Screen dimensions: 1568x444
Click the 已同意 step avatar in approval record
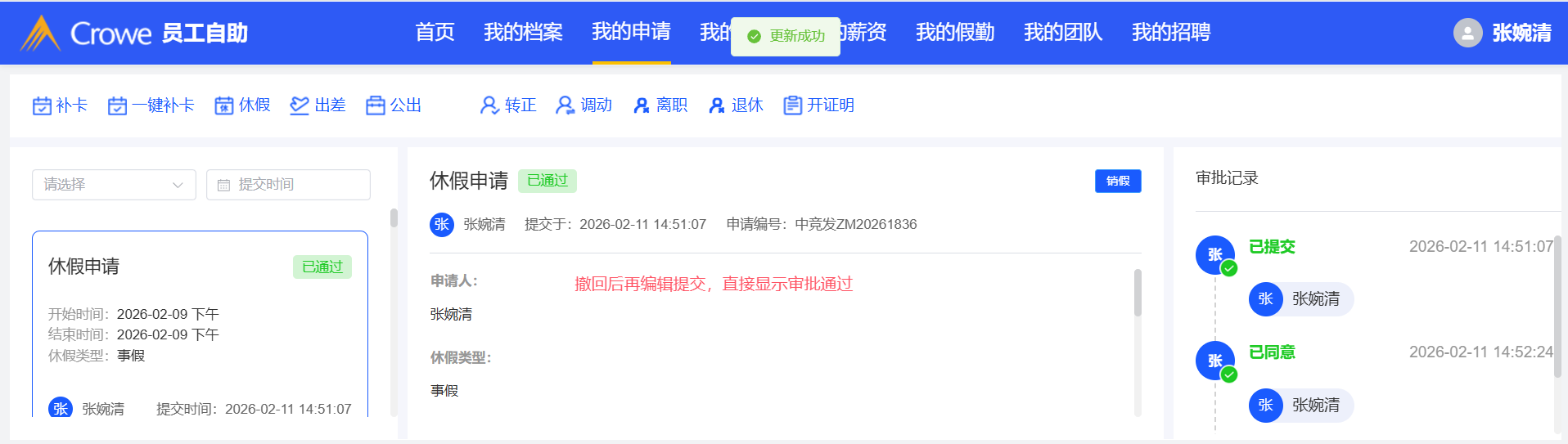[x=1215, y=361]
